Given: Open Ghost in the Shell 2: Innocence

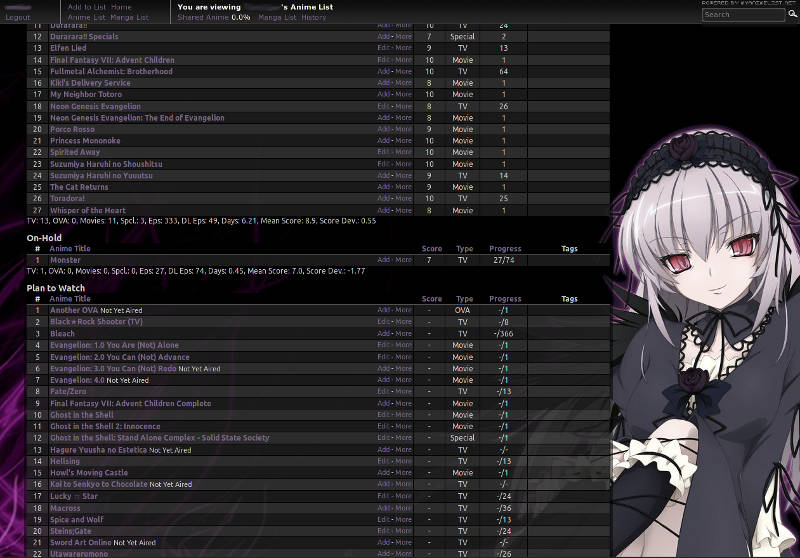Looking at the screenshot, I should pos(105,426).
